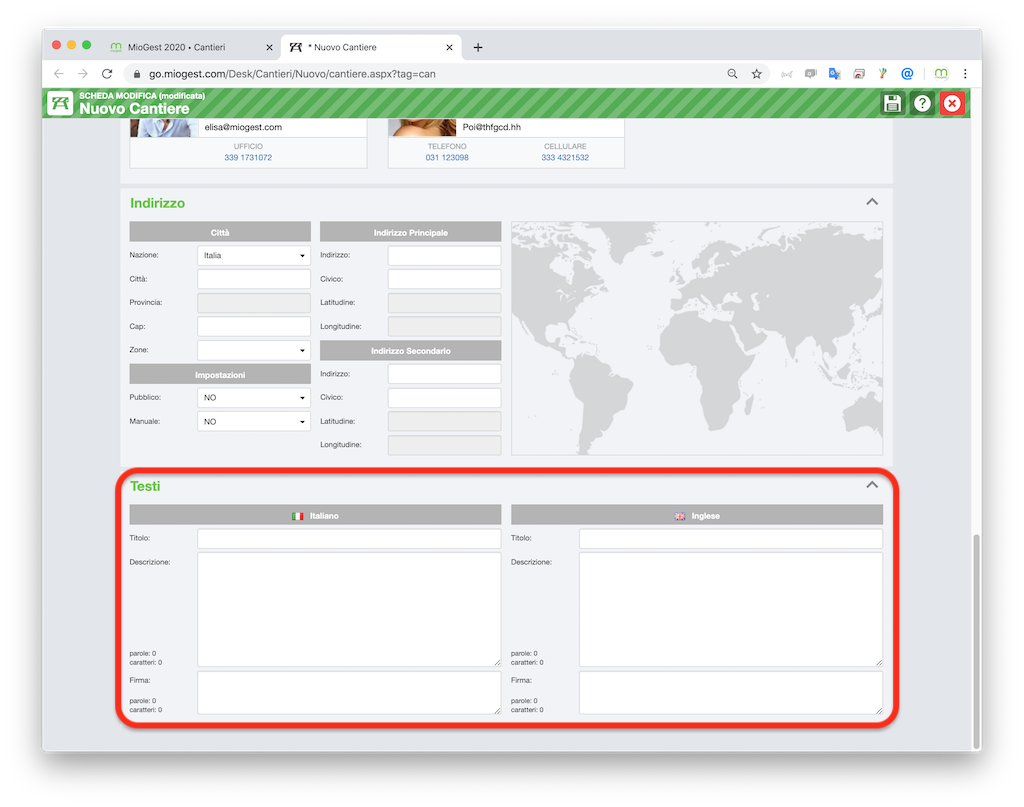Click the Italiano Titolo field
This screenshot has width=1024, height=807.
tap(349, 538)
